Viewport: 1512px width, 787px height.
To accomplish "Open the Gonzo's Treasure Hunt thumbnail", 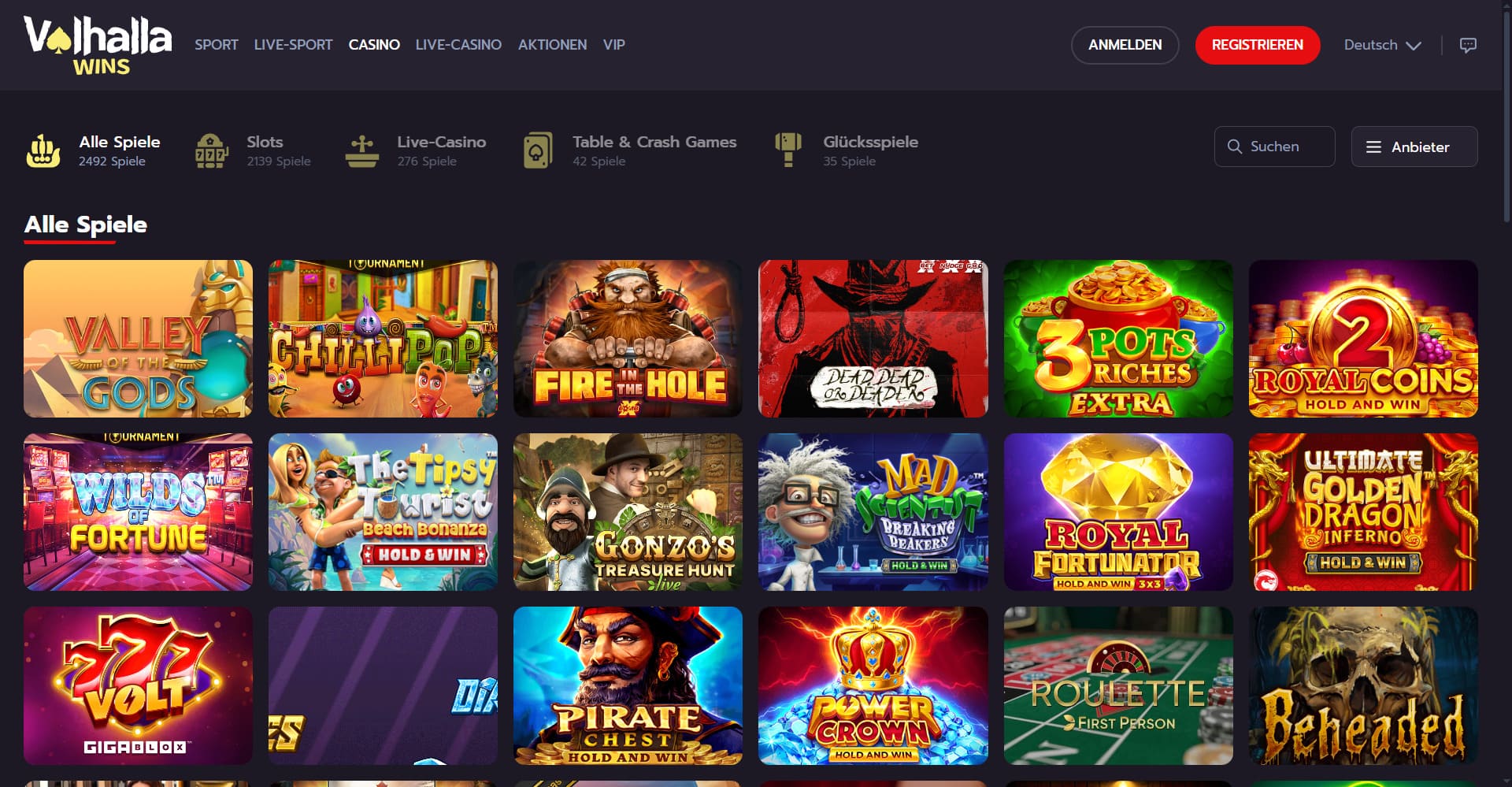I will (x=628, y=512).
